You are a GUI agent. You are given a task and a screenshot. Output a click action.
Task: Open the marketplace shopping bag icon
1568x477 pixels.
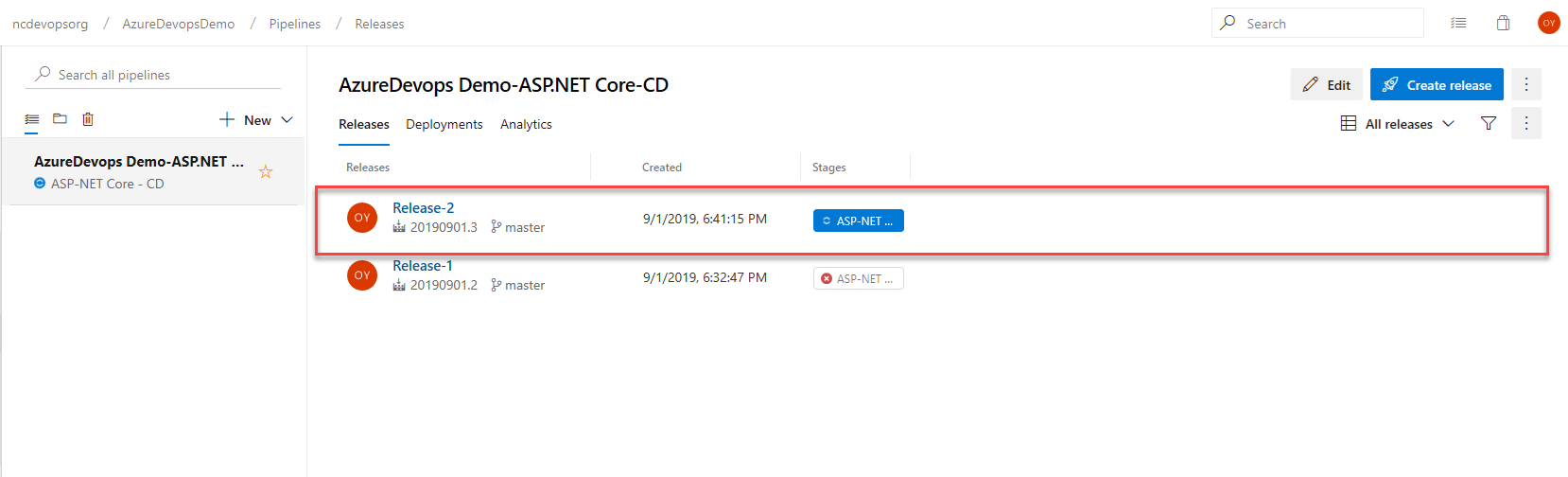click(1503, 23)
